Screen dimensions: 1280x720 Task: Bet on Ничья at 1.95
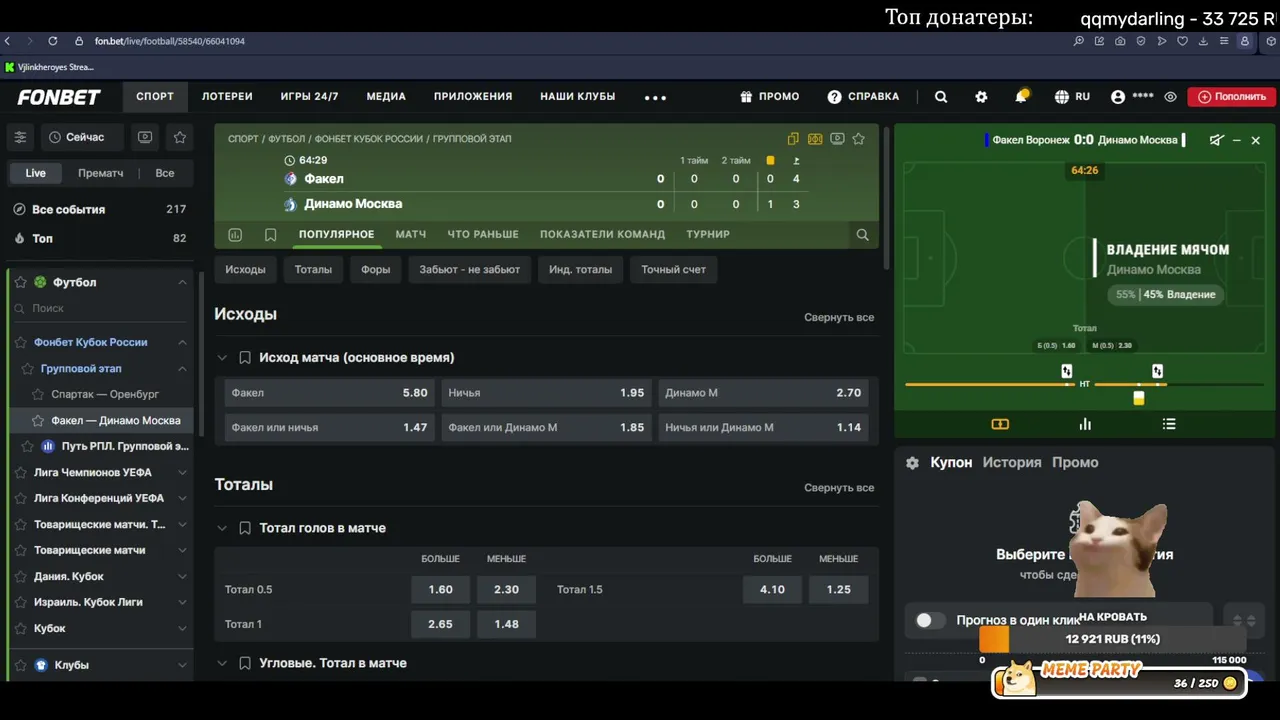[546, 393]
